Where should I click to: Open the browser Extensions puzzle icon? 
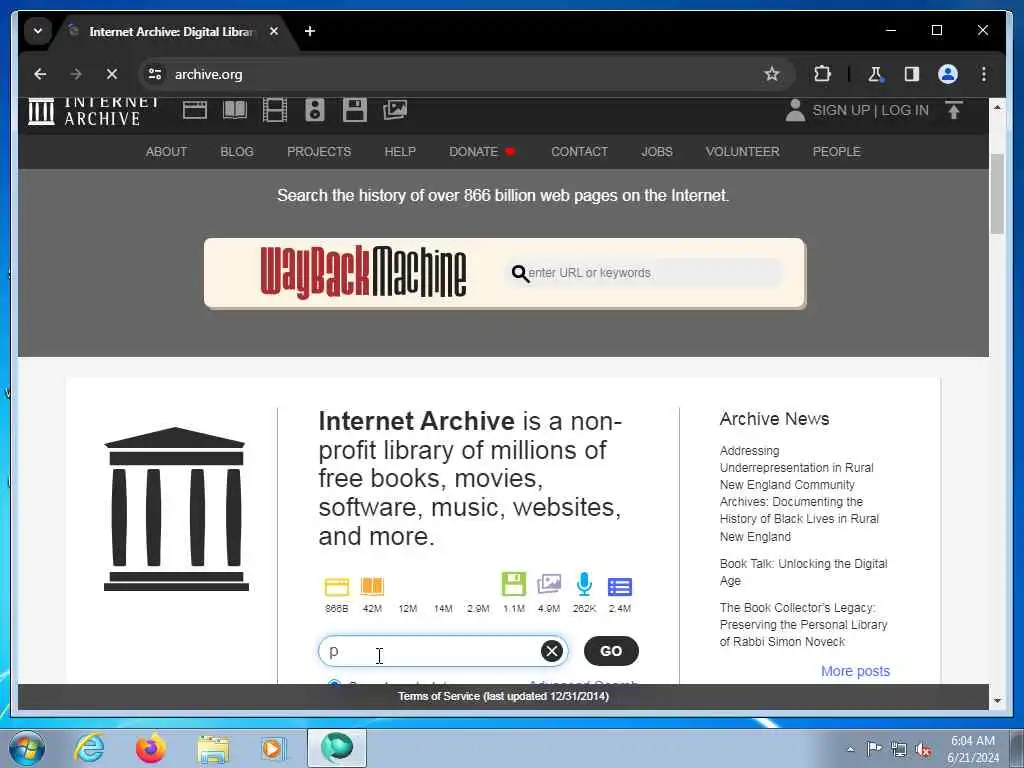point(822,74)
